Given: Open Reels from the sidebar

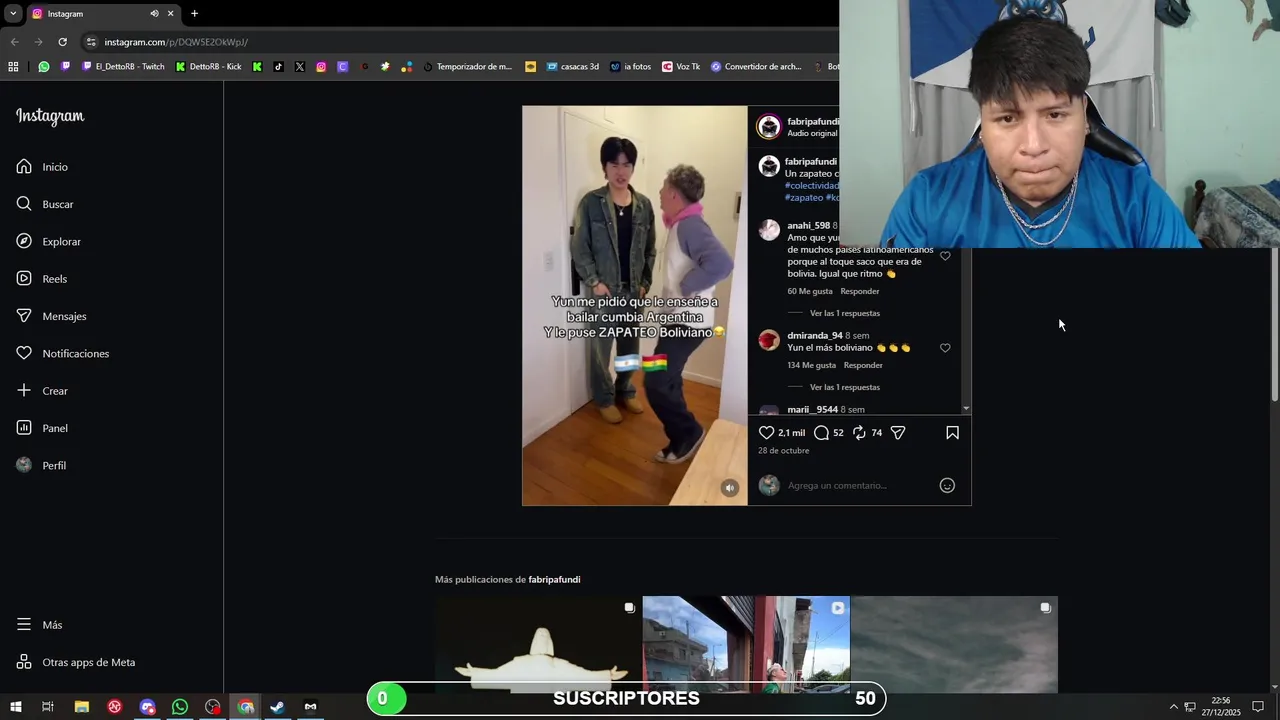Looking at the screenshot, I should pyautogui.click(x=41, y=279).
